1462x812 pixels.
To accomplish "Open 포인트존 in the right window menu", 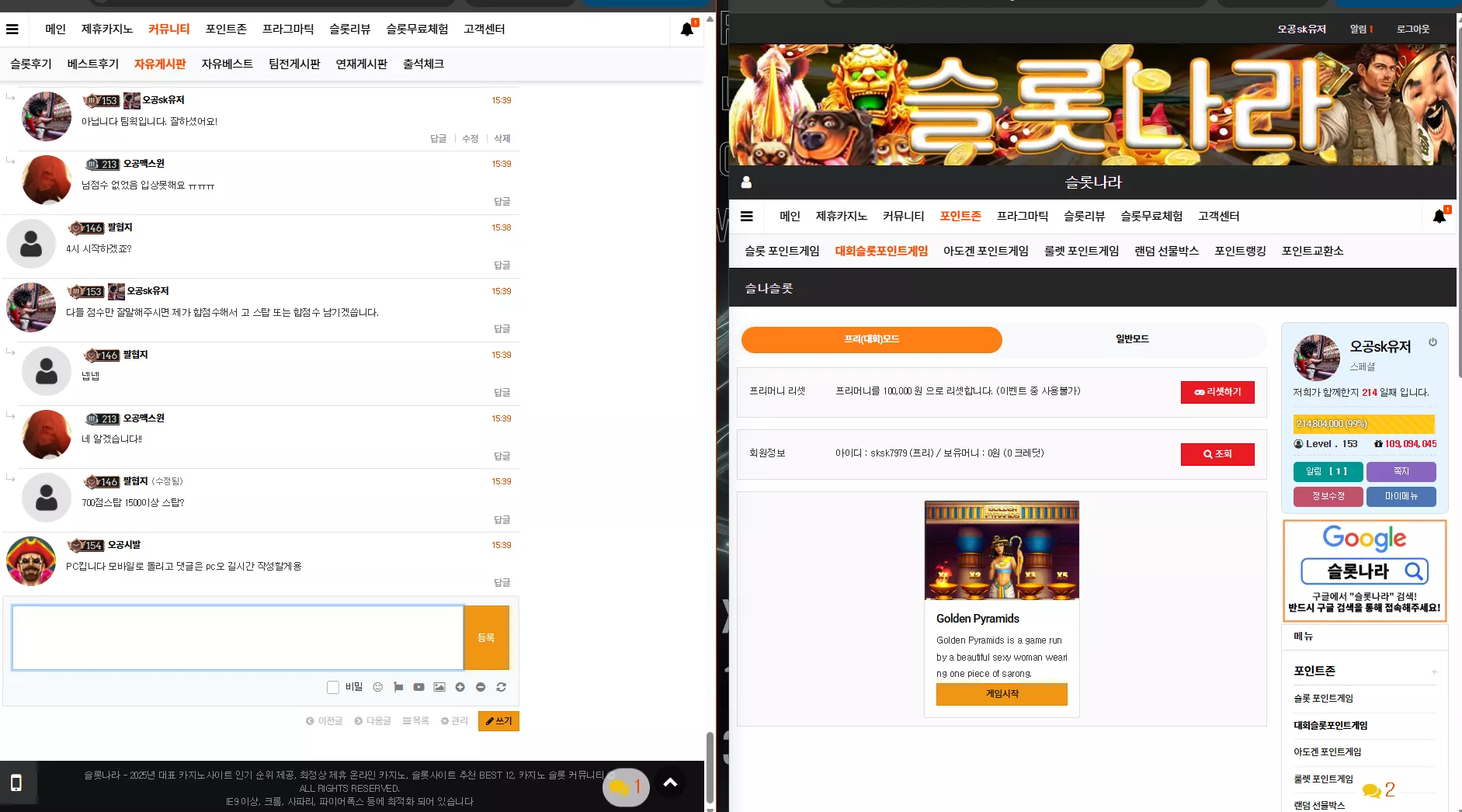I will 960,217.
